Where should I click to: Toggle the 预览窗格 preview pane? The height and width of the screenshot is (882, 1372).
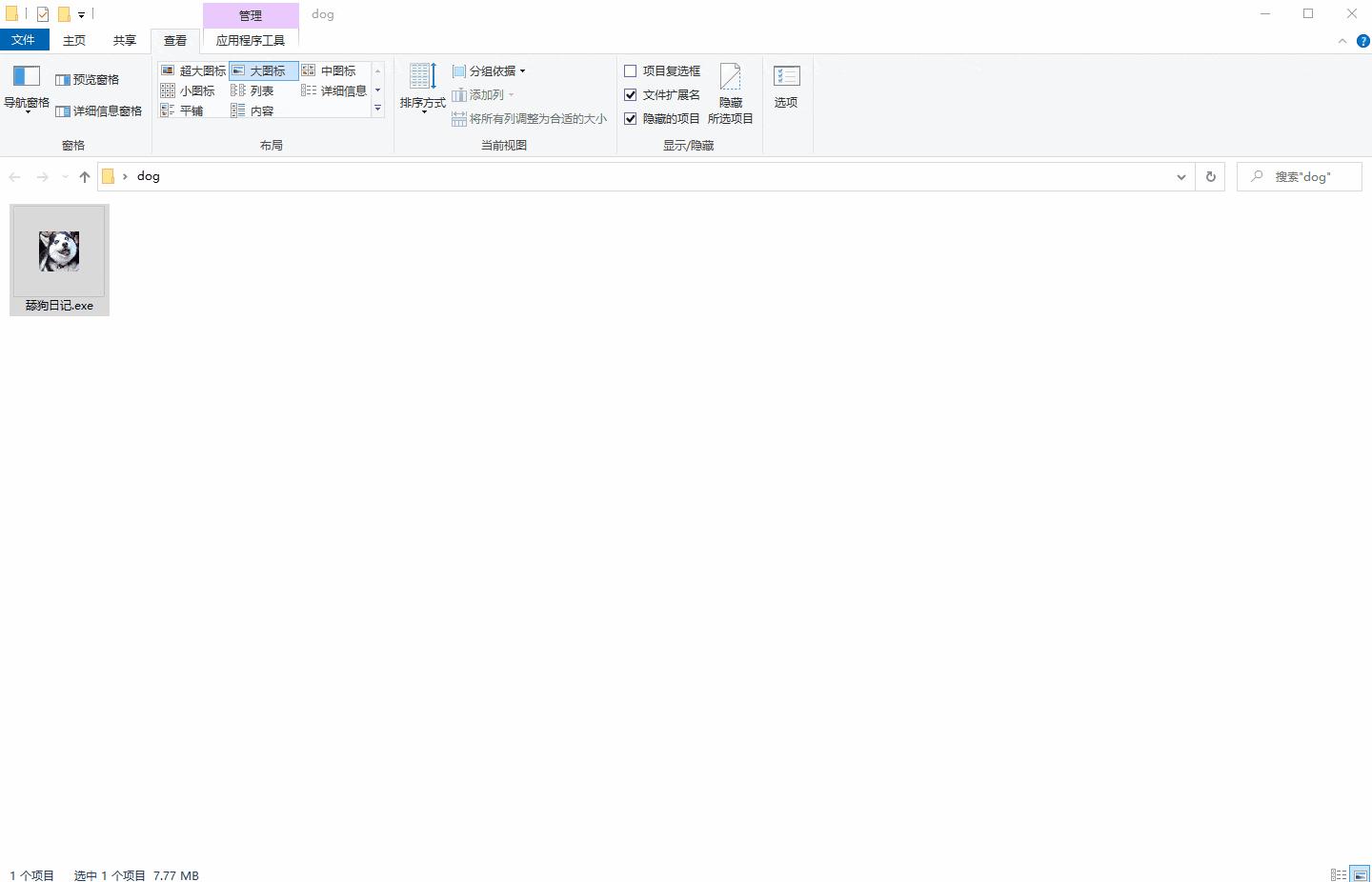[87, 80]
